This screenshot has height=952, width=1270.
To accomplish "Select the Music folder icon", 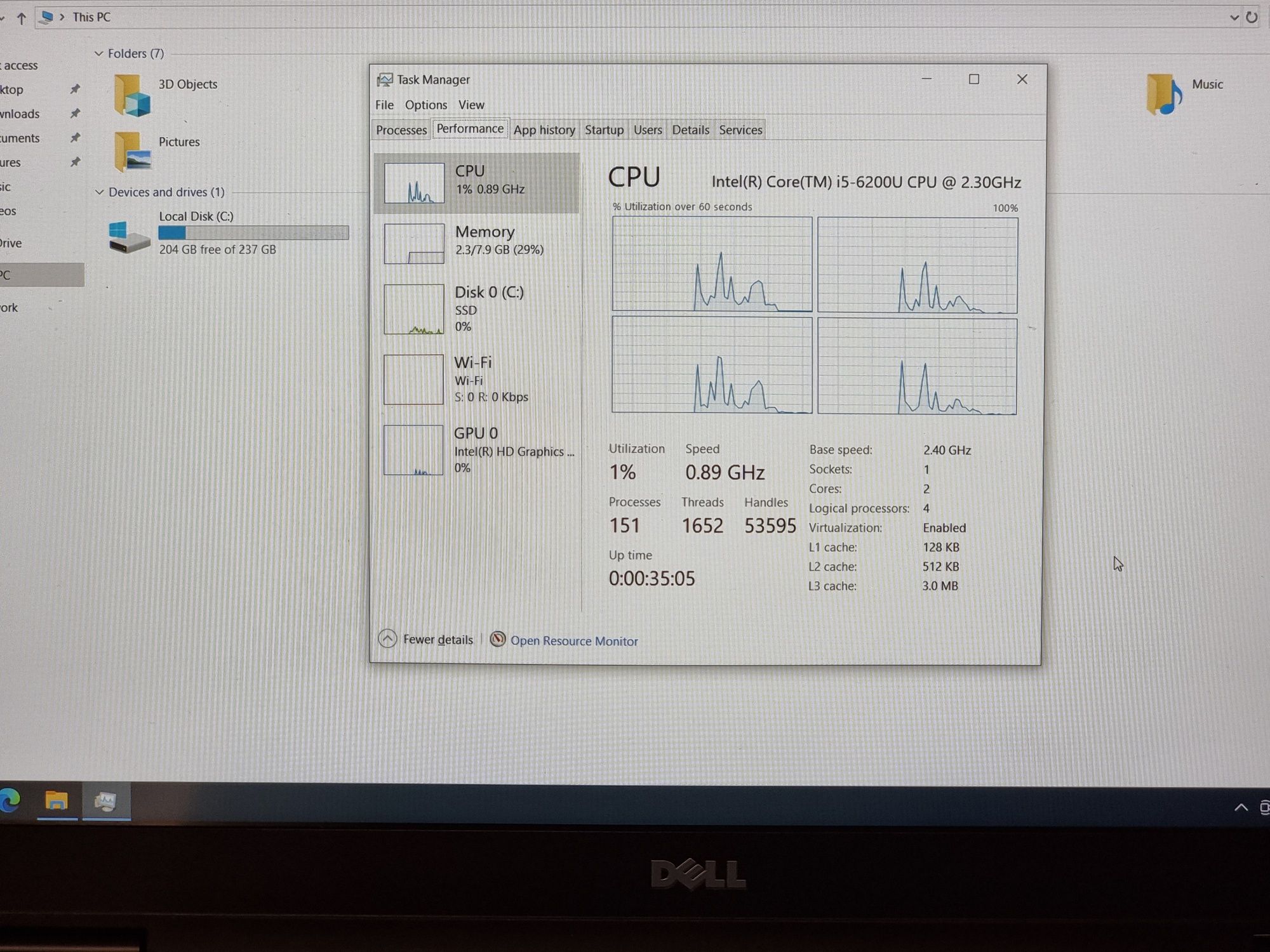I will [1163, 95].
